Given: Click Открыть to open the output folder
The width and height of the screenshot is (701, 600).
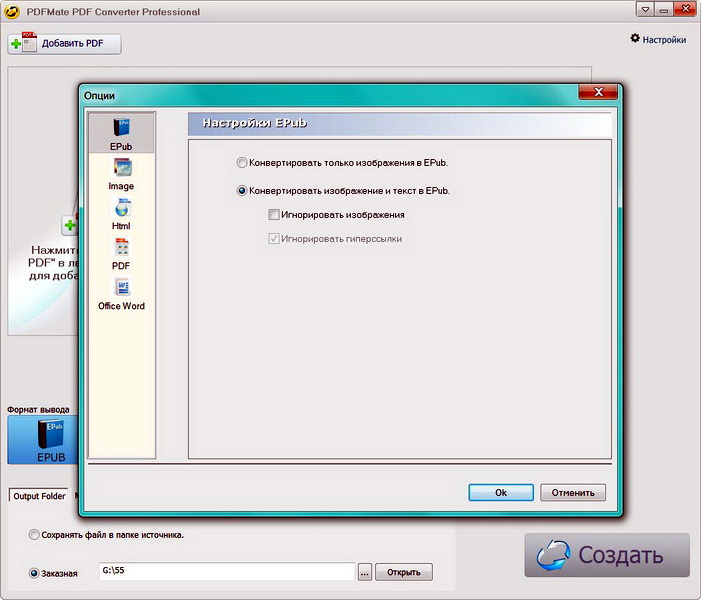Looking at the screenshot, I should (x=404, y=572).
